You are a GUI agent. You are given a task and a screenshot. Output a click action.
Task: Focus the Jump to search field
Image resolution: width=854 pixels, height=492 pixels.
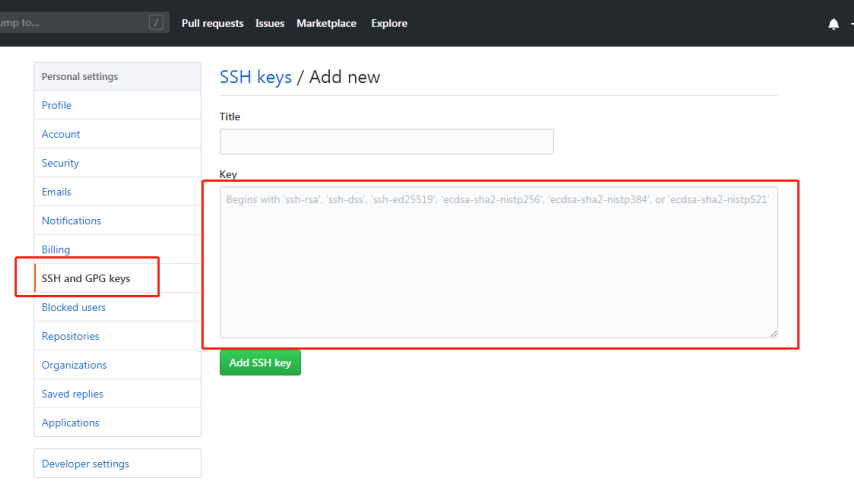tap(82, 22)
